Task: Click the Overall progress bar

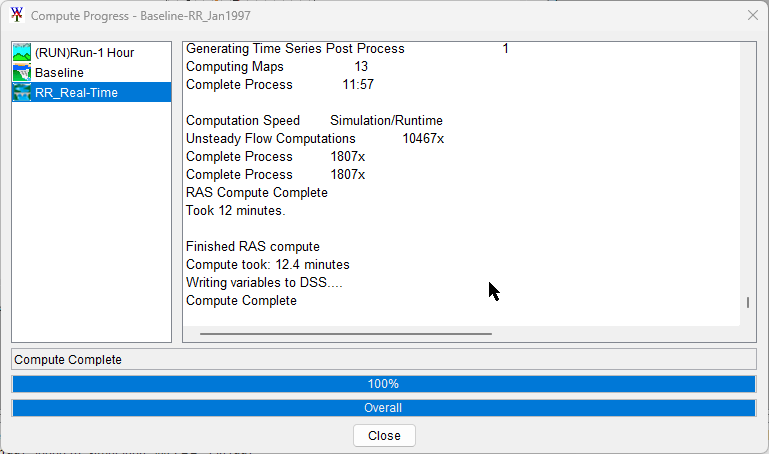Action: click(383, 408)
